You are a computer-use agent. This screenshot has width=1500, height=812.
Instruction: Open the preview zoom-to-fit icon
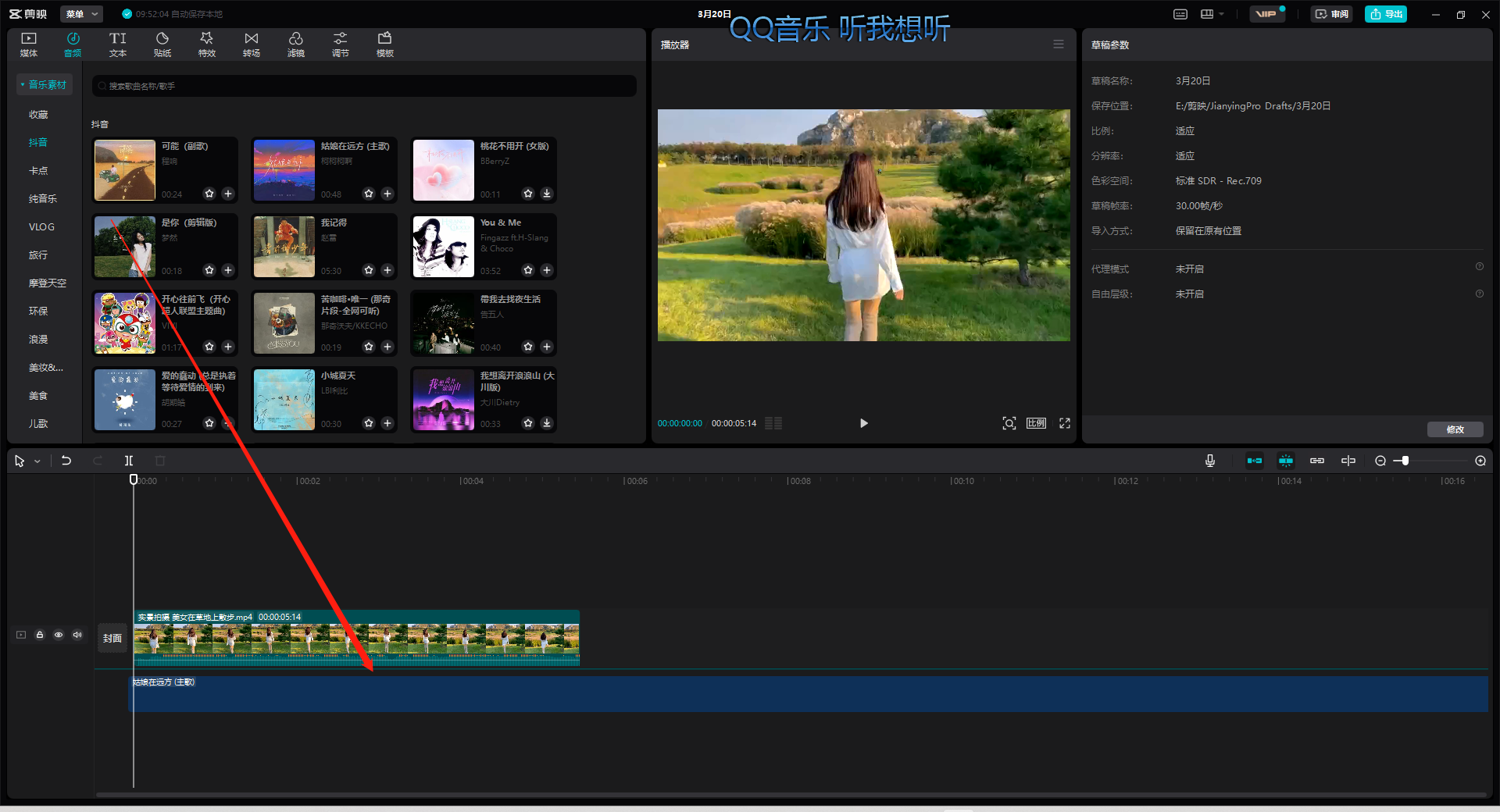click(1009, 423)
